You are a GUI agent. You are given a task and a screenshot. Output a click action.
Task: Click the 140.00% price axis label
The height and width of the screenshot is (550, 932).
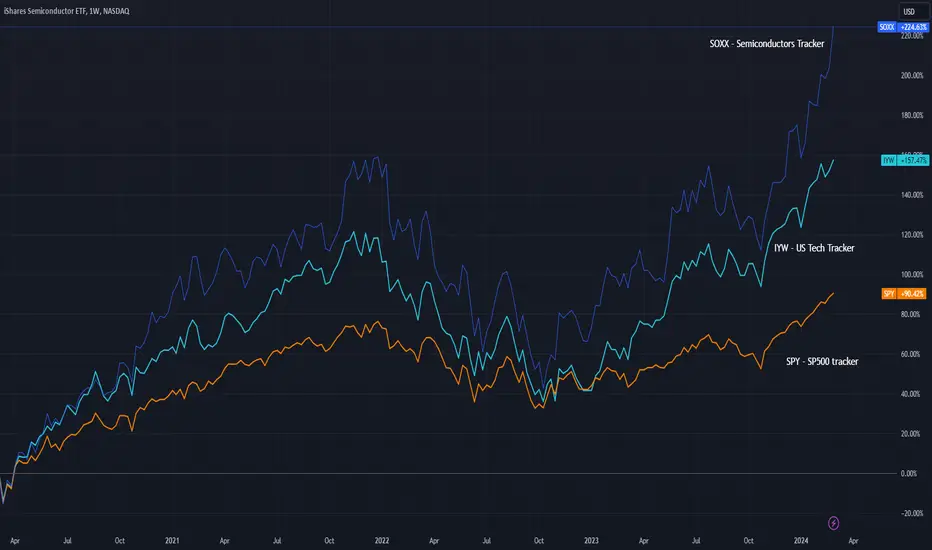pyautogui.click(x=912, y=195)
